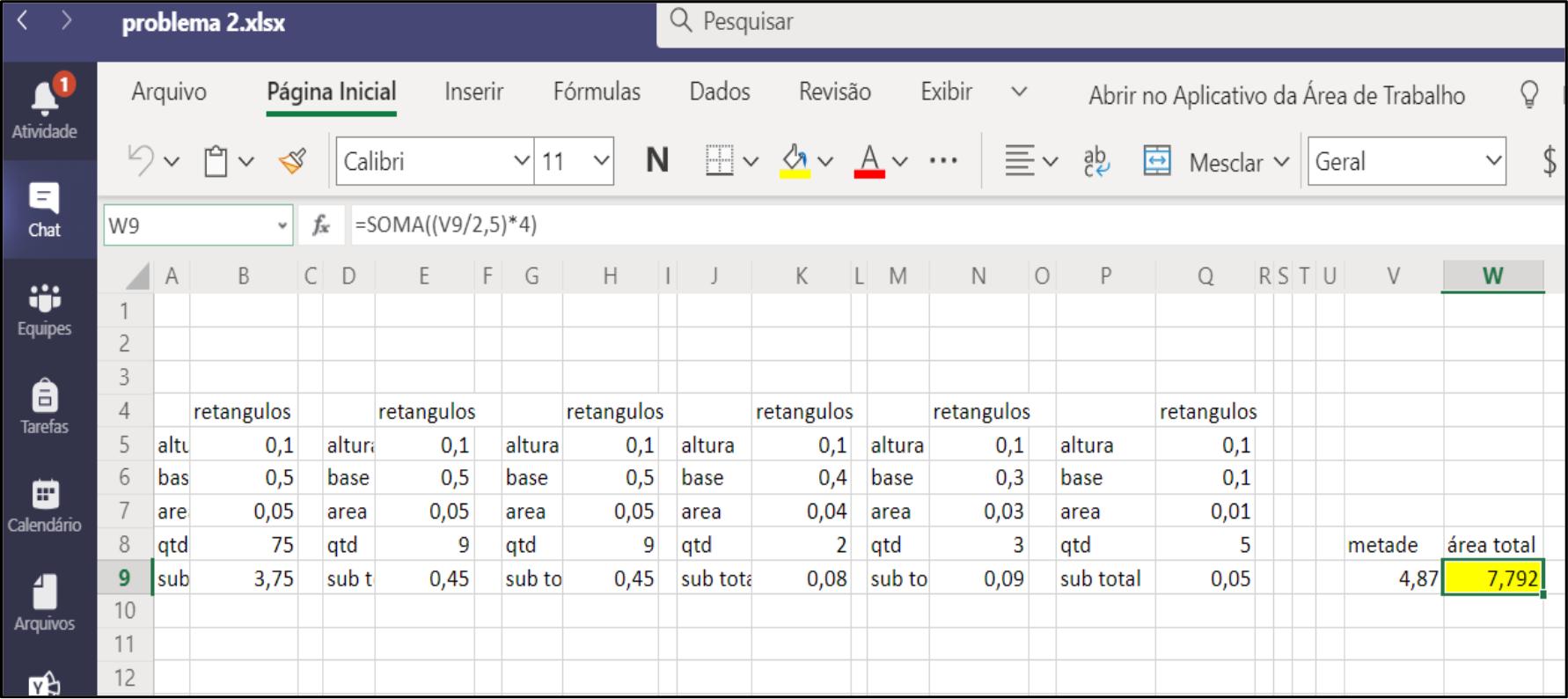Apply the yellow fill color
Viewport: 1568px width, 699px height.
795,161
